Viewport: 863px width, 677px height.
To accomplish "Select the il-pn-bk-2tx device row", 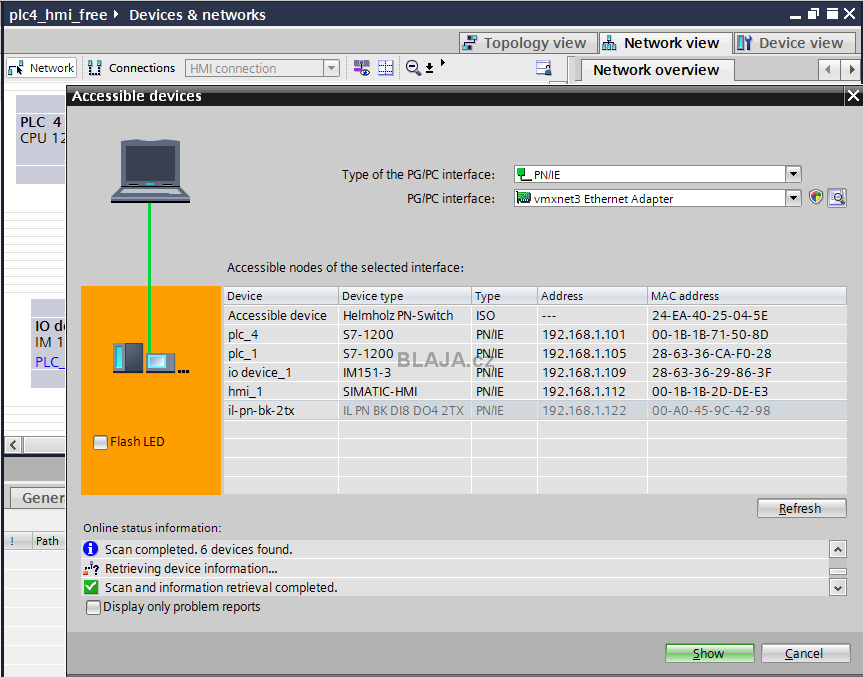I will coord(535,411).
